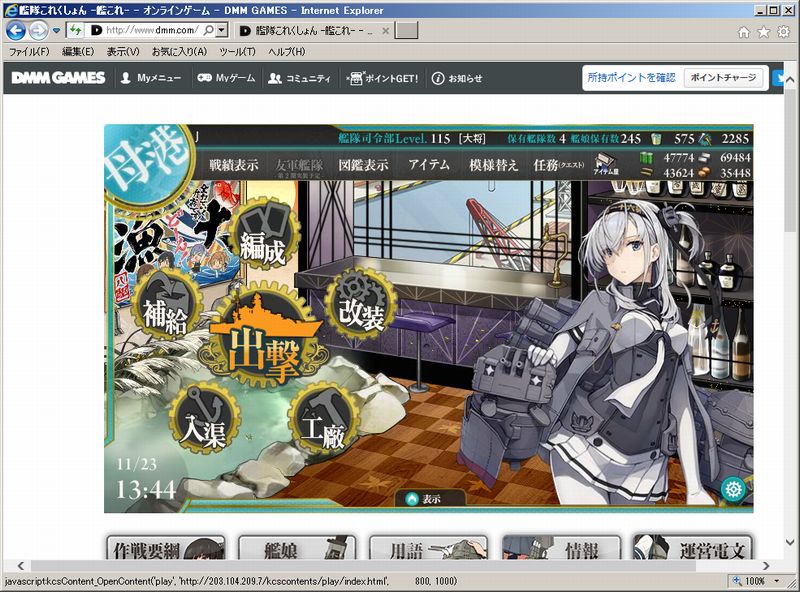
Task: Open コミュニティ in DMM navigation
Action: pos(299,78)
